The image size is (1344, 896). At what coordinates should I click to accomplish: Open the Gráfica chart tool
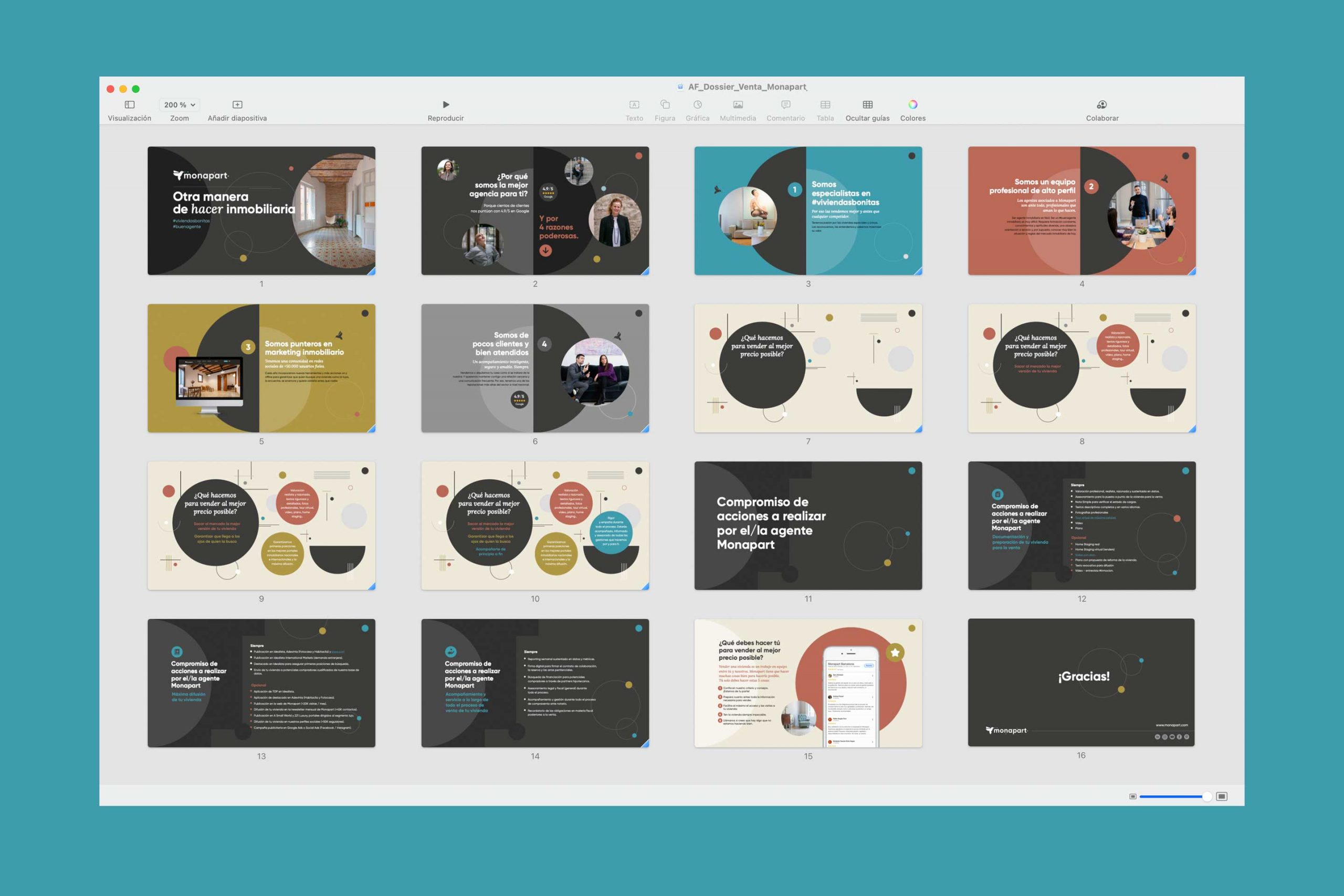(x=697, y=105)
